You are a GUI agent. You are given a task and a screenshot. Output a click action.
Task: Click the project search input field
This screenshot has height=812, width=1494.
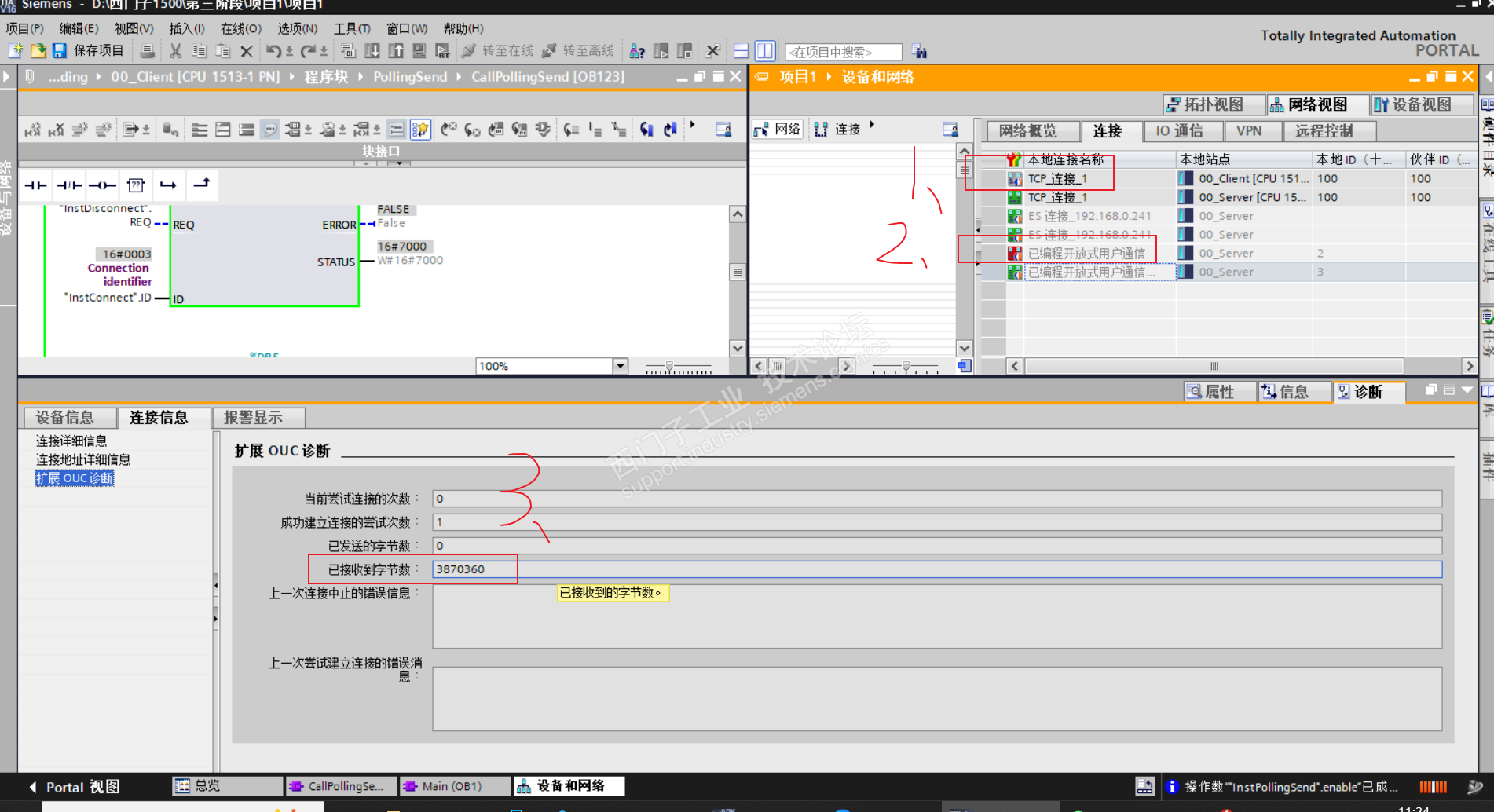[x=844, y=52]
